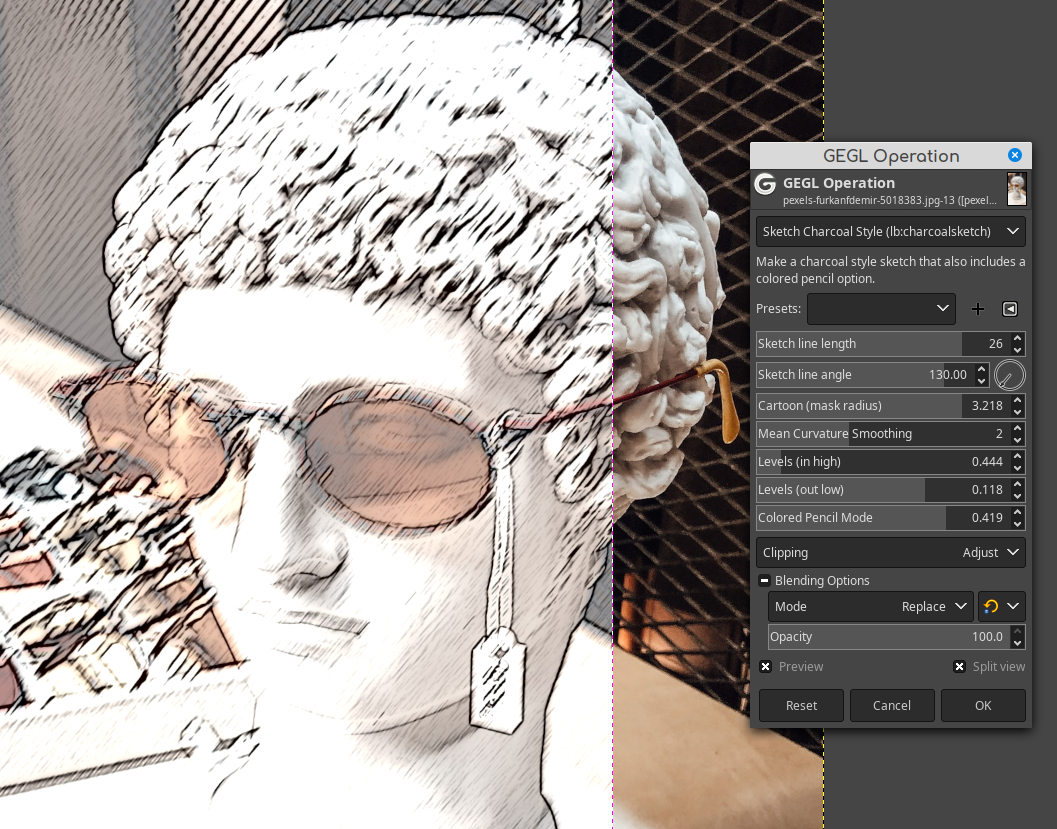Decrease Cartoon mask radius value
This screenshot has height=829, width=1057.
pyautogui.click(x=1018, y=412)
